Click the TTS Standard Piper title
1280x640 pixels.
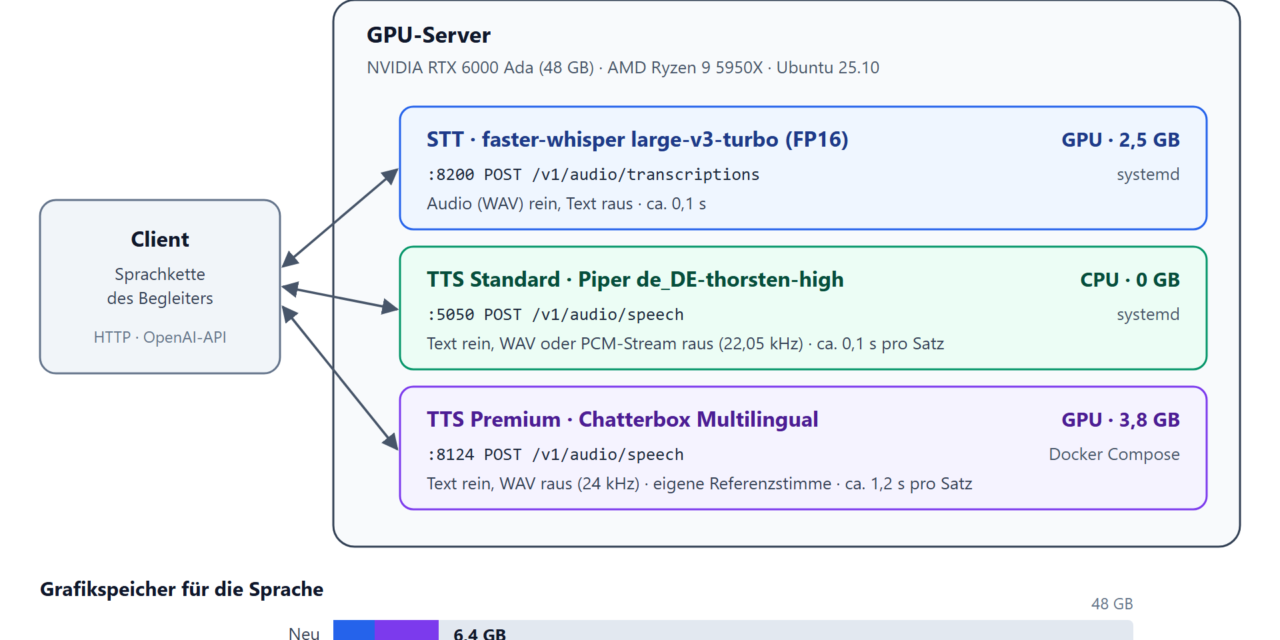point(635,279)
